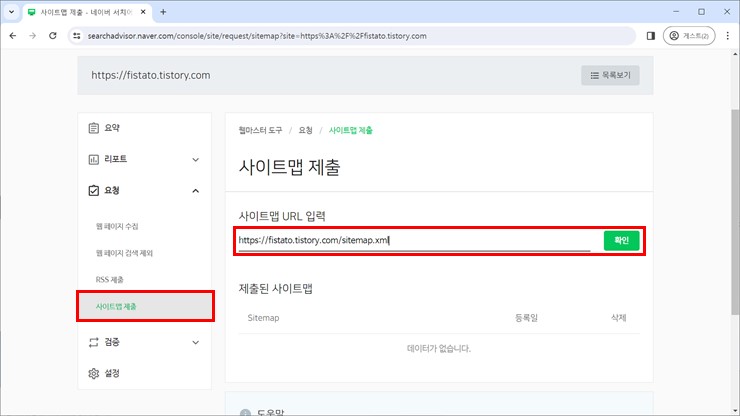Click the https://fistato.tistory.com site title

click(x=151, y=76)
